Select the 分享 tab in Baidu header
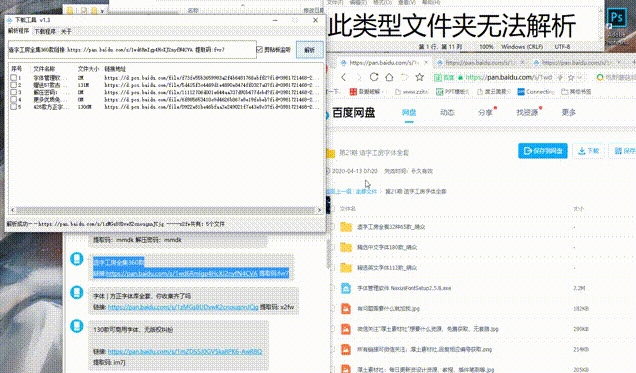636x373 pixels. (x=485, y=112)
